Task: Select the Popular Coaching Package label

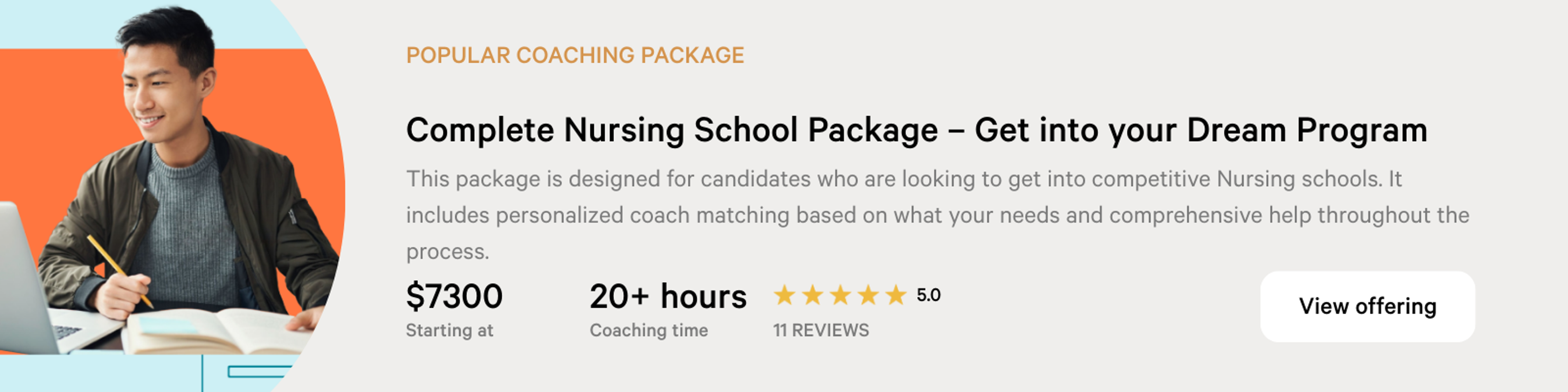Action: point(575,55)
